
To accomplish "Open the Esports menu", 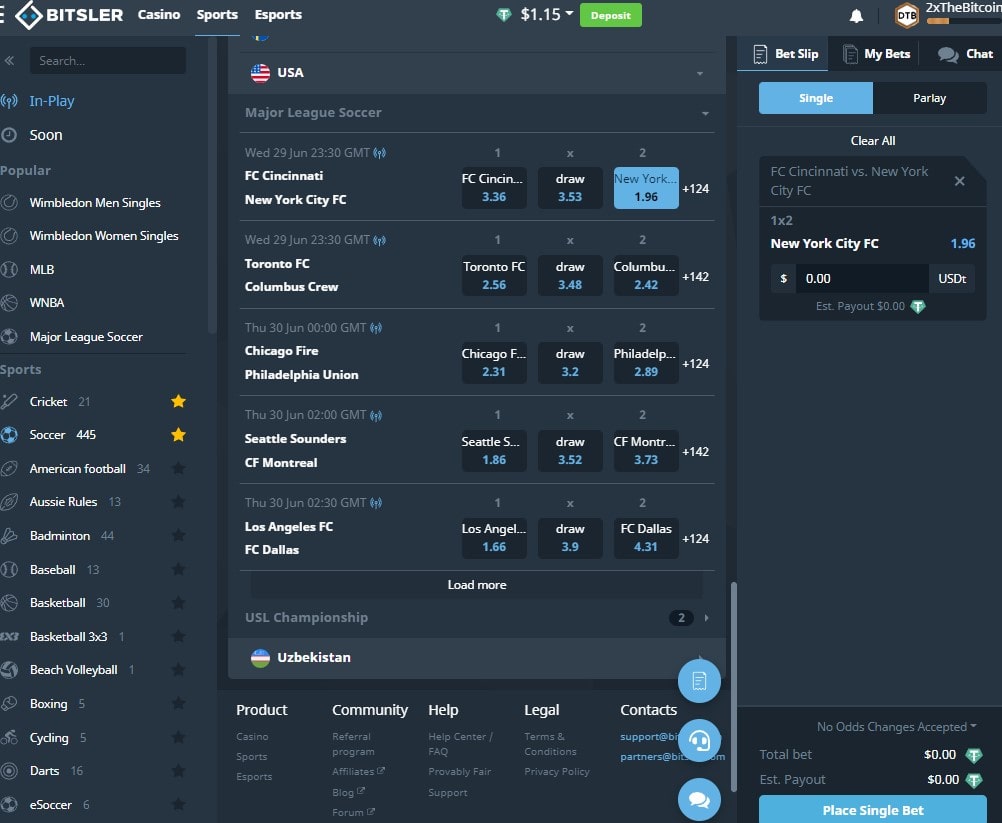I will [278, 15].
